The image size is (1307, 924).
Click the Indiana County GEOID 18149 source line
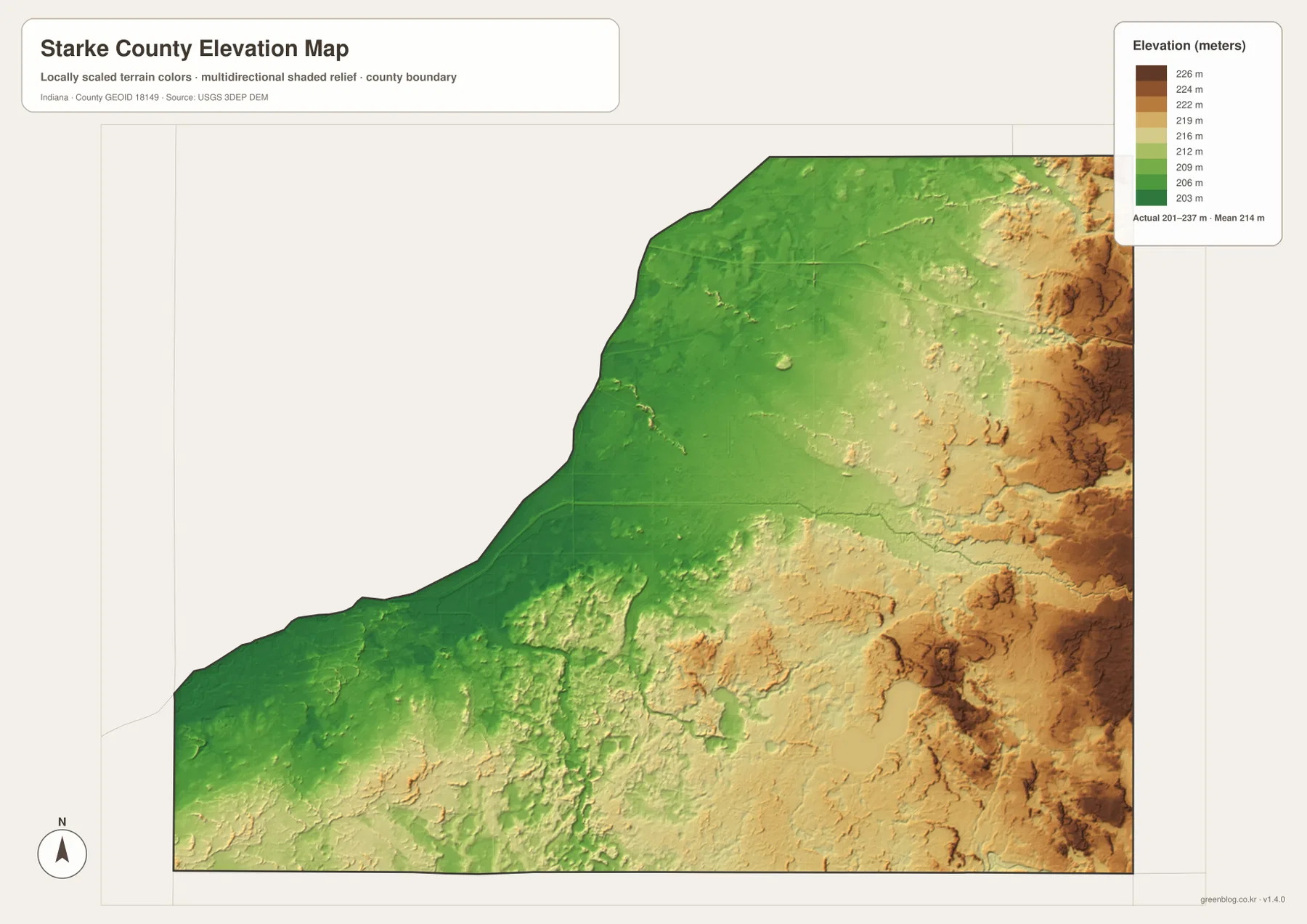pyautogui.click(x=154, y=97)
